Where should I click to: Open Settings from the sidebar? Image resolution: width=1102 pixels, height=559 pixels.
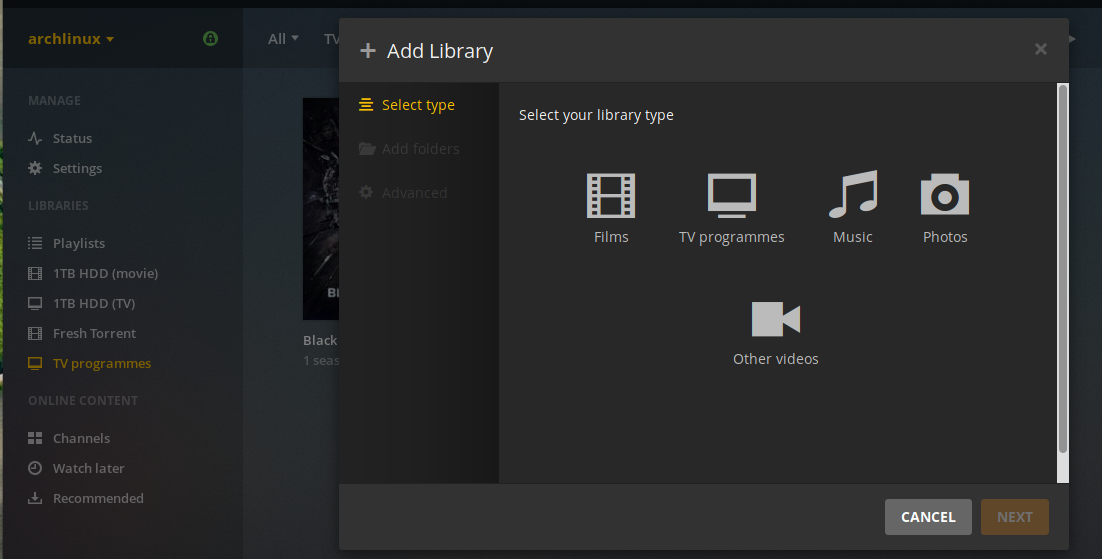click(x=76, y=169)
